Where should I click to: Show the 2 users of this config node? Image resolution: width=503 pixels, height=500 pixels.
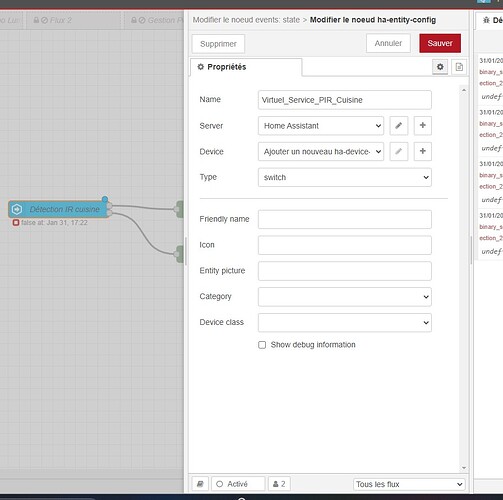pyautogui.click(x=279, y=484)
